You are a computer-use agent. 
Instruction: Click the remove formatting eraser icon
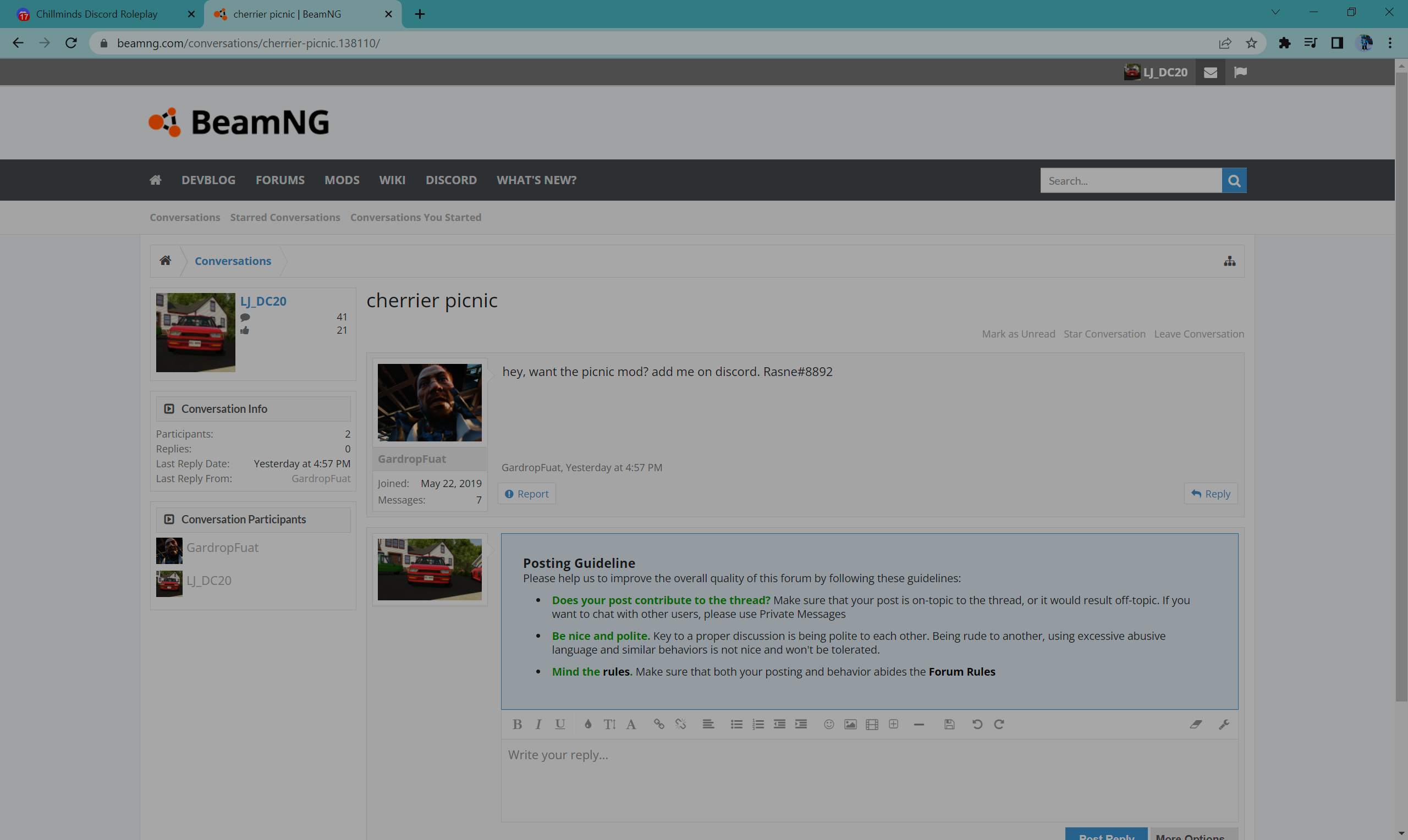(x=1196, y=724)
